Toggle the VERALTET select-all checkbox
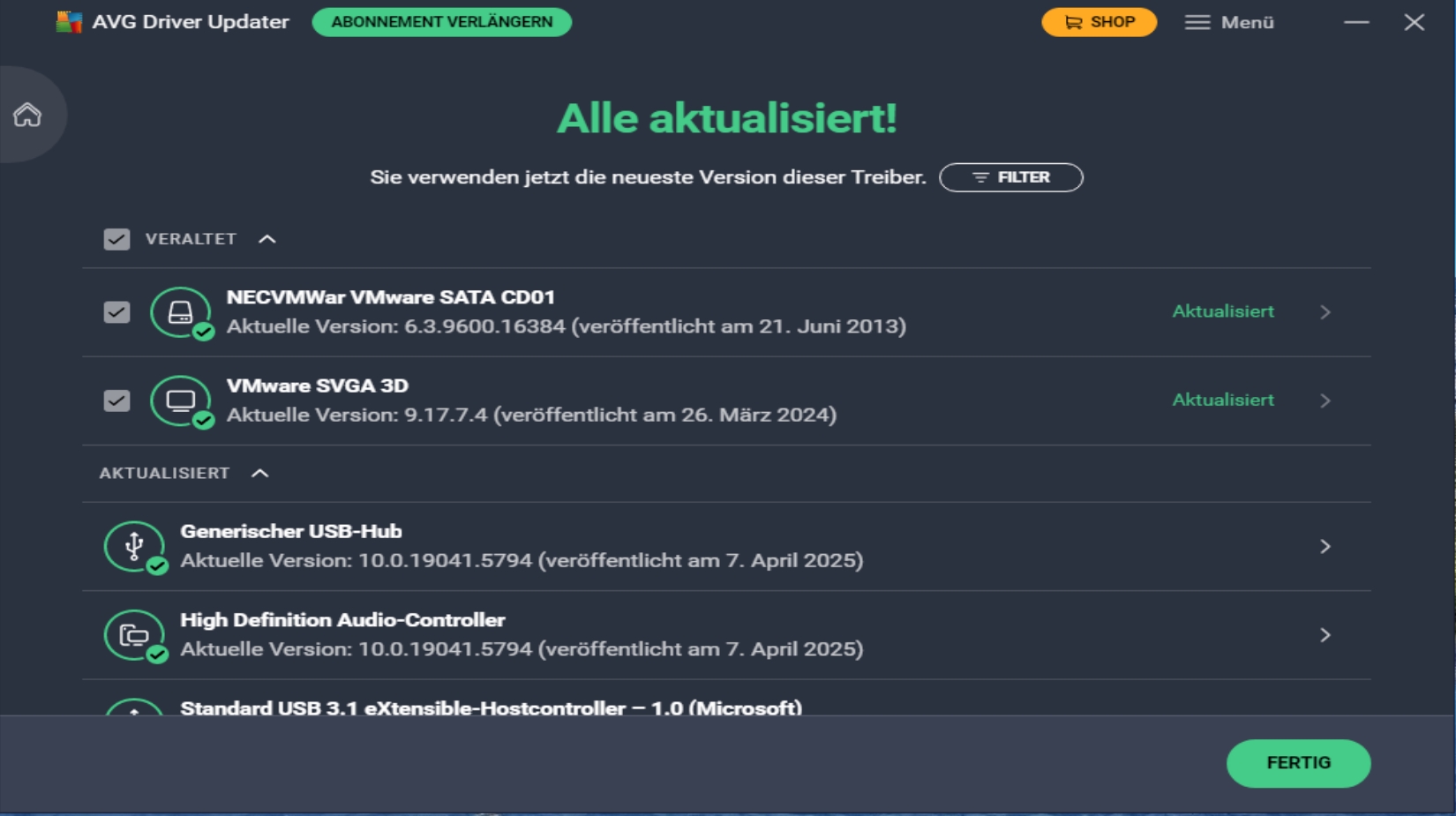This screenshot has width=1456, height=816. point(116,239)
